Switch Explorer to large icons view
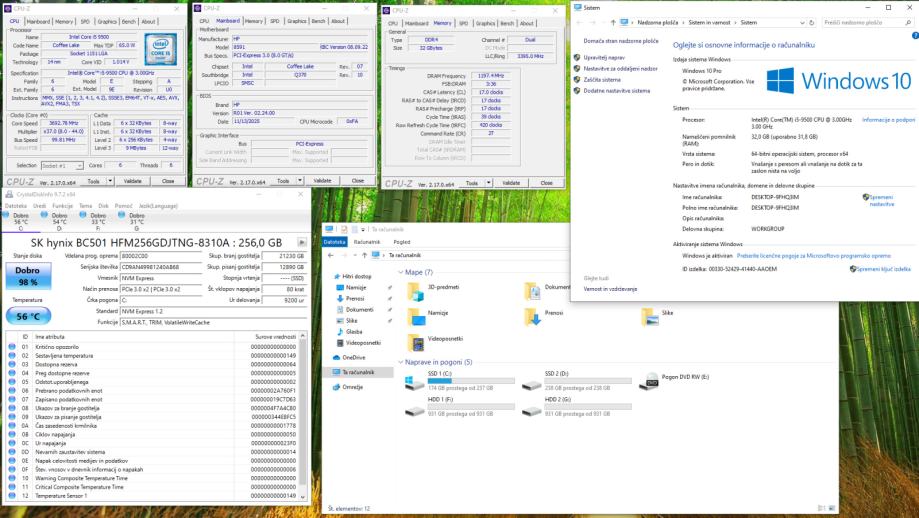919x518 pixels. [x=832, y=509]
